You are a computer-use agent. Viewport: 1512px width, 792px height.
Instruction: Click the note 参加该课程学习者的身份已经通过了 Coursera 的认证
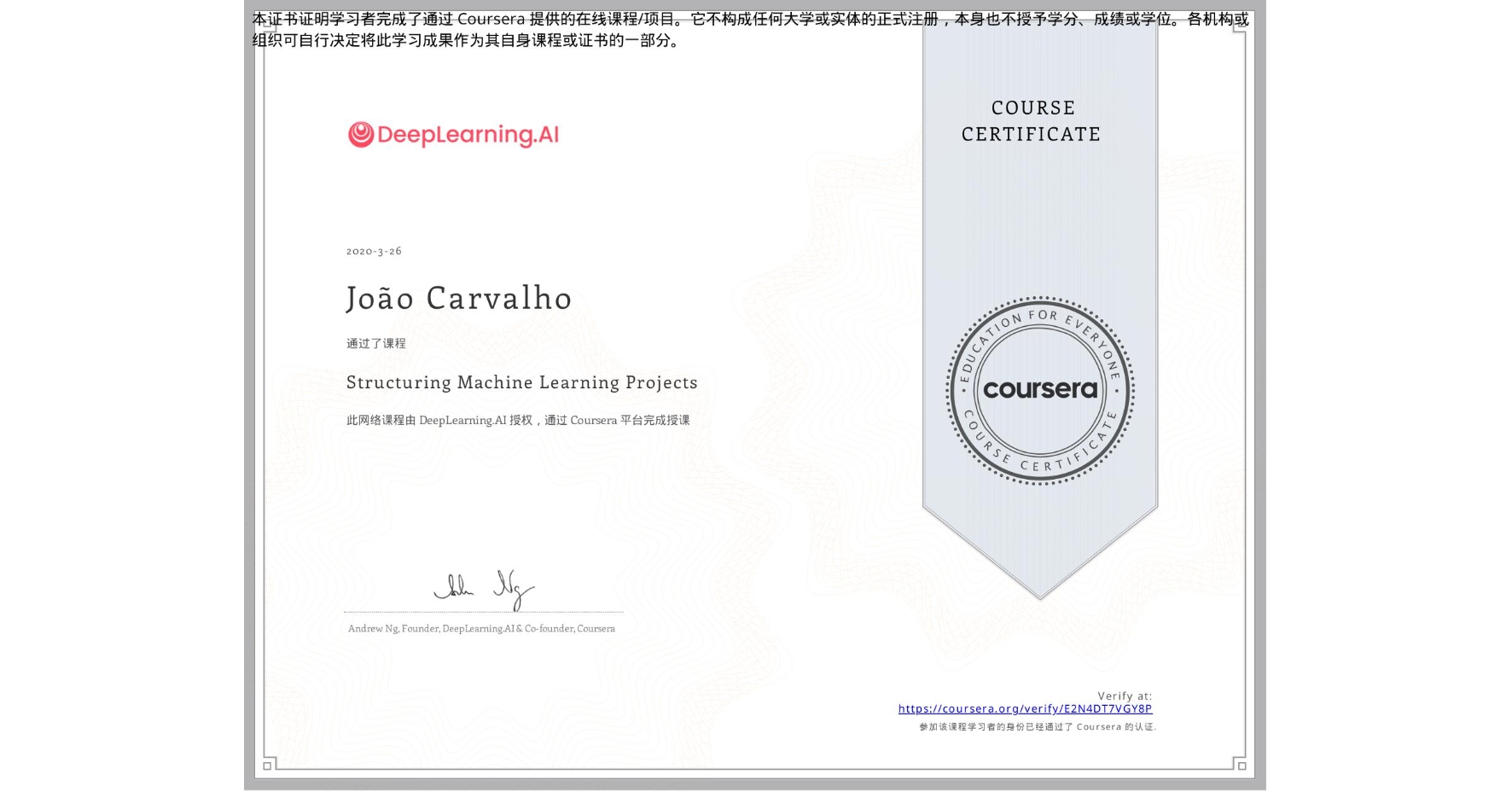click(x=1038, y=727)
